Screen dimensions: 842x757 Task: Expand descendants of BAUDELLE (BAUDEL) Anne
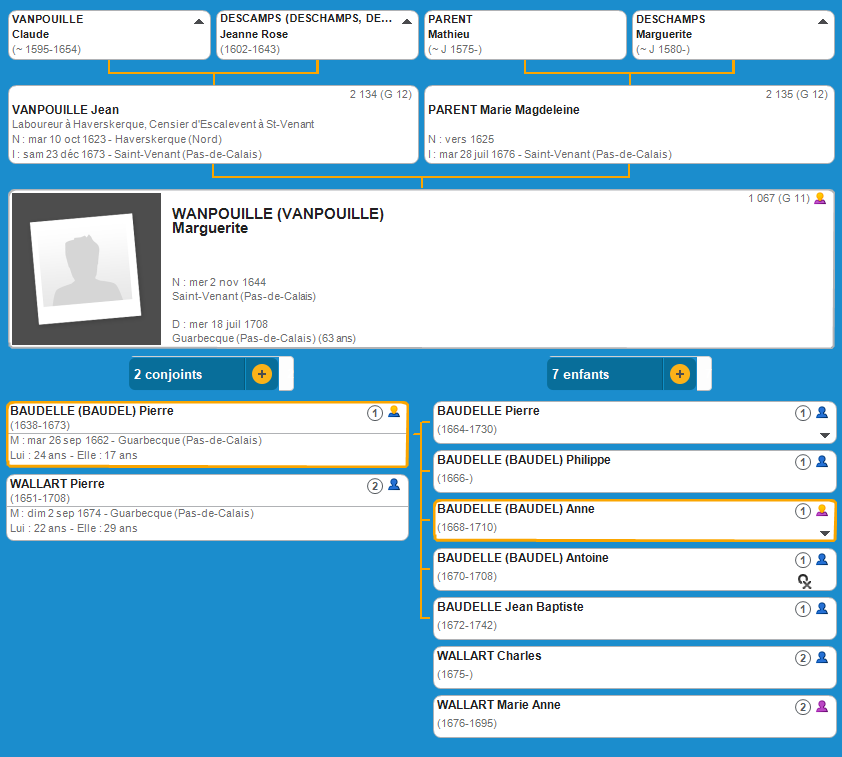point(824,533)
